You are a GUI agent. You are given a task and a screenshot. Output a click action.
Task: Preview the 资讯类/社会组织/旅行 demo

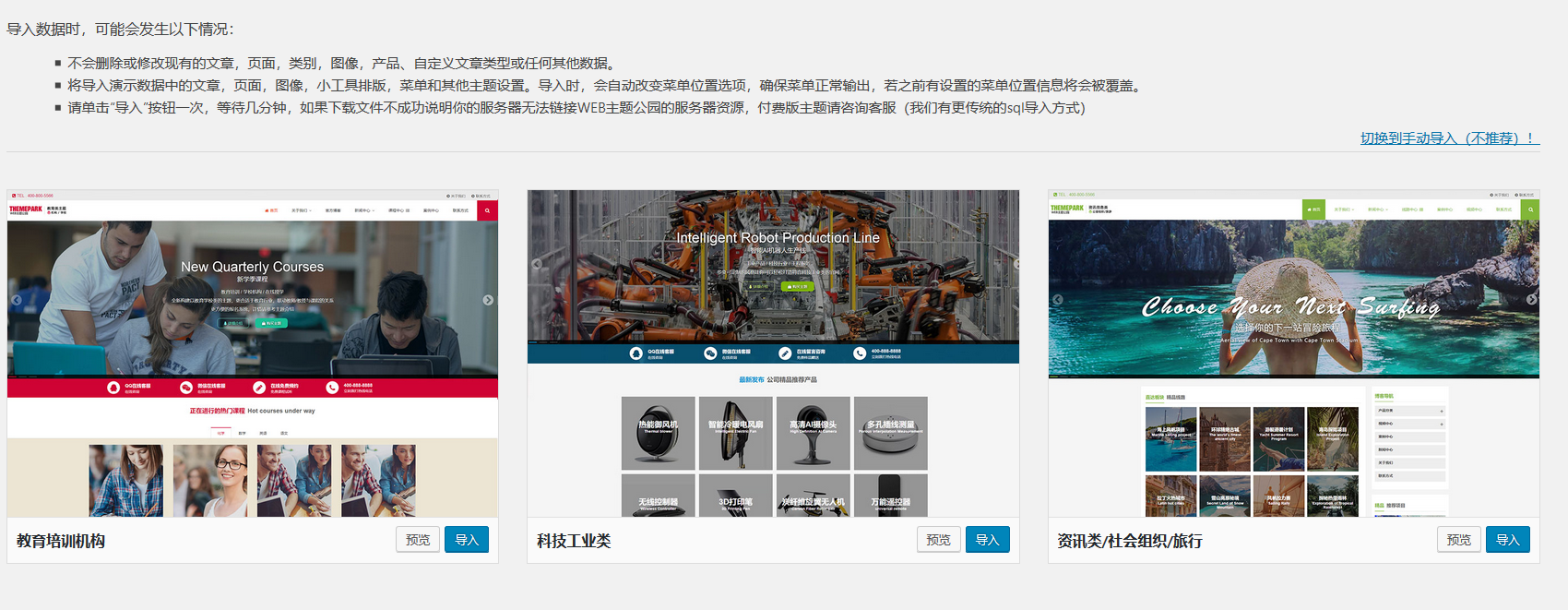(x=1459, y=540)
